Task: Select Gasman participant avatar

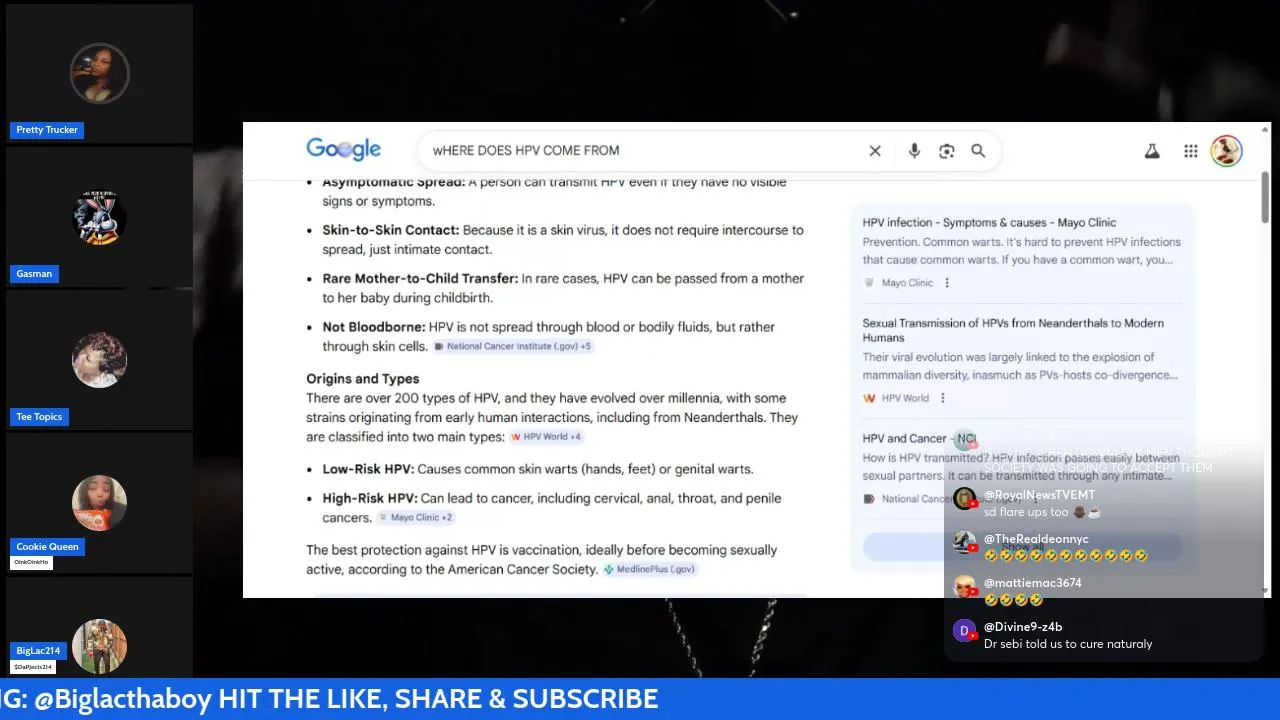Action: [99, 217]
